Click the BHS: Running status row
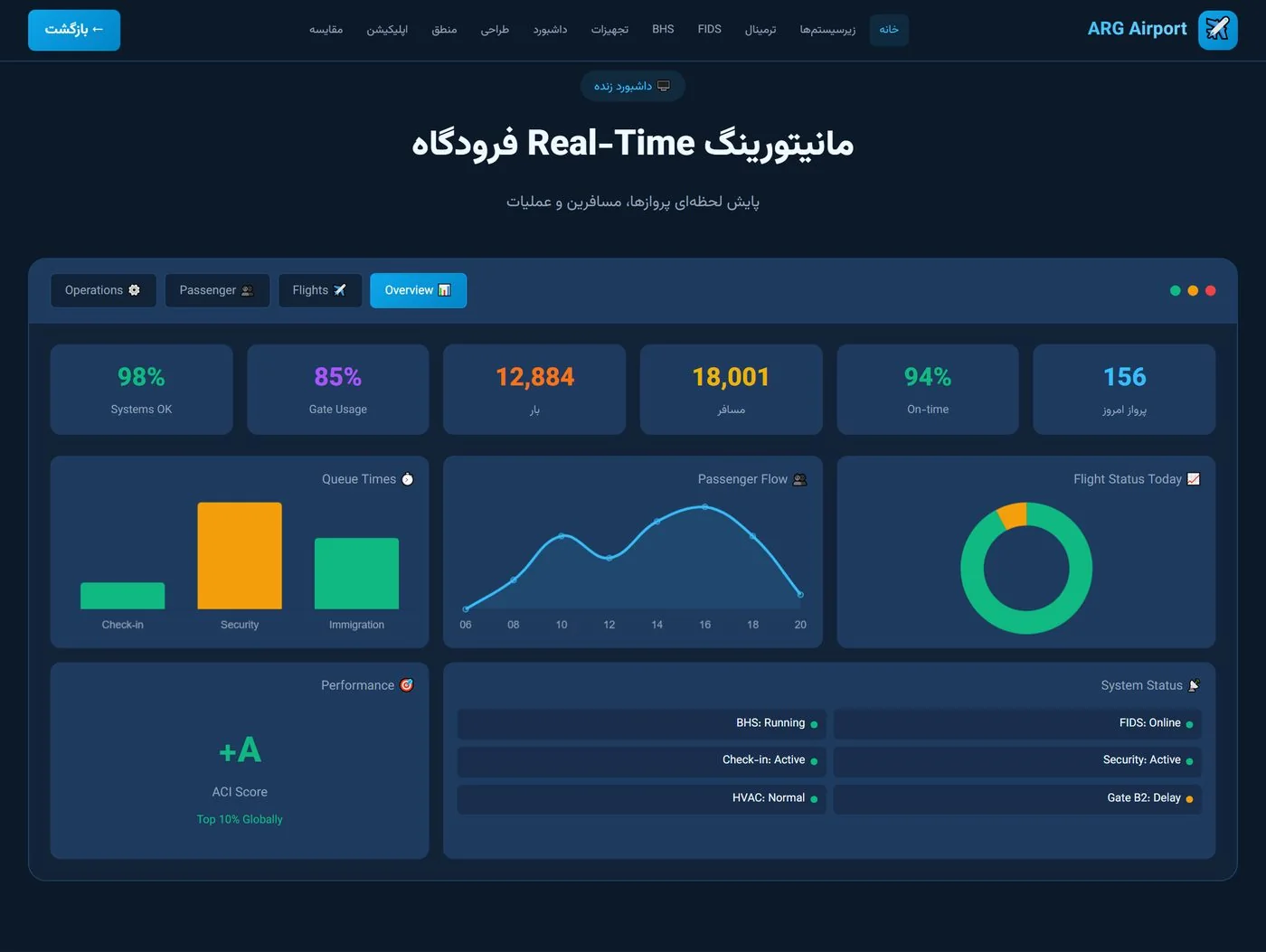The height and width of the screenshot is (952, 1266). click(x=641, y=723)
